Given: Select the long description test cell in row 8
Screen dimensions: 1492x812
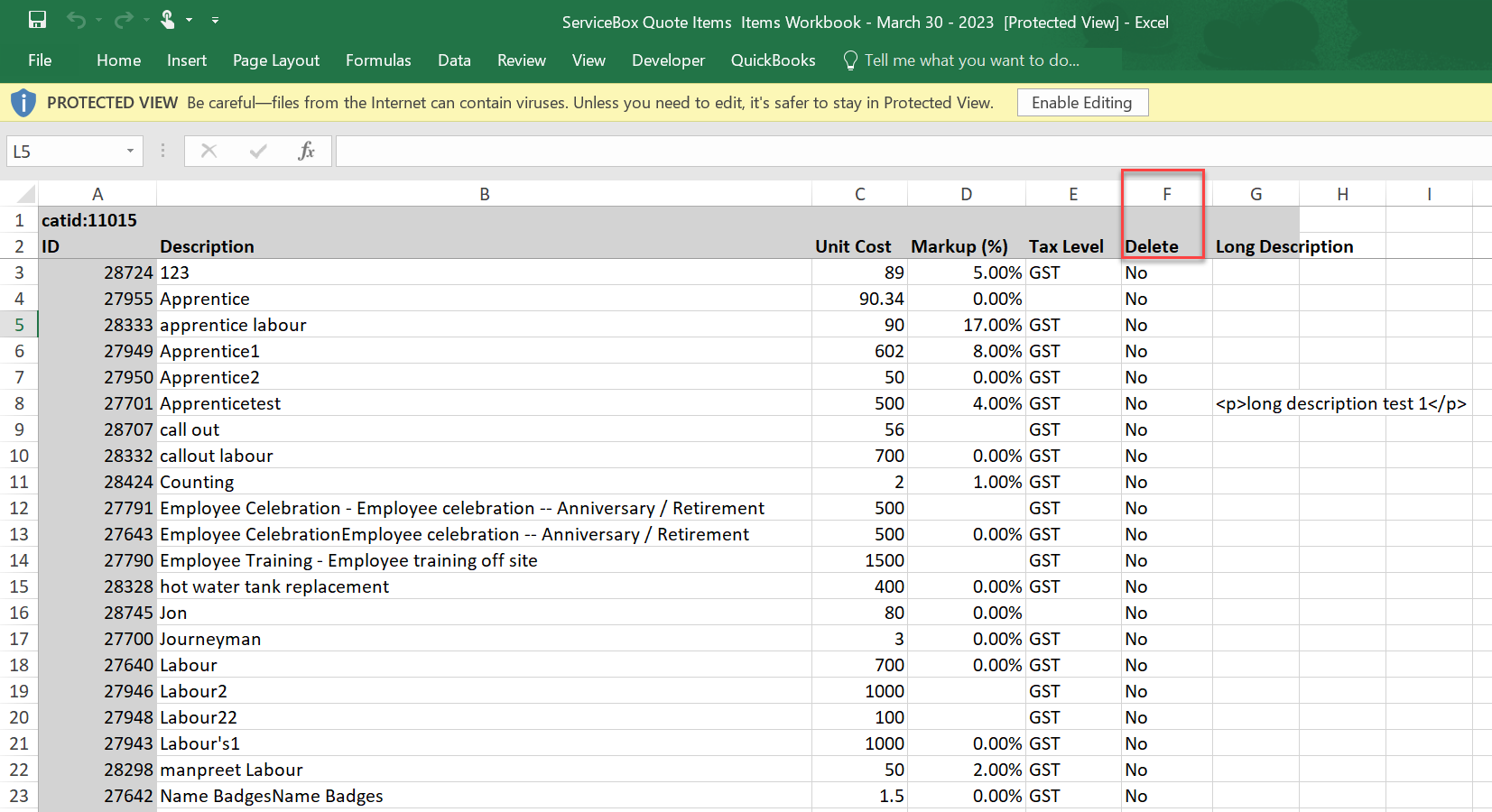Looking at the screenshot, I should coord(1255,404).
